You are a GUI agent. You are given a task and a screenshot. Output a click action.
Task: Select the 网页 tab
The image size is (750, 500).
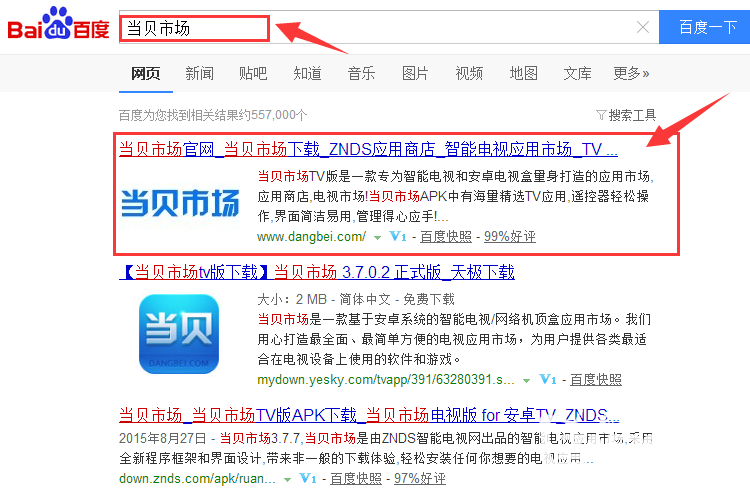(145, 74)
